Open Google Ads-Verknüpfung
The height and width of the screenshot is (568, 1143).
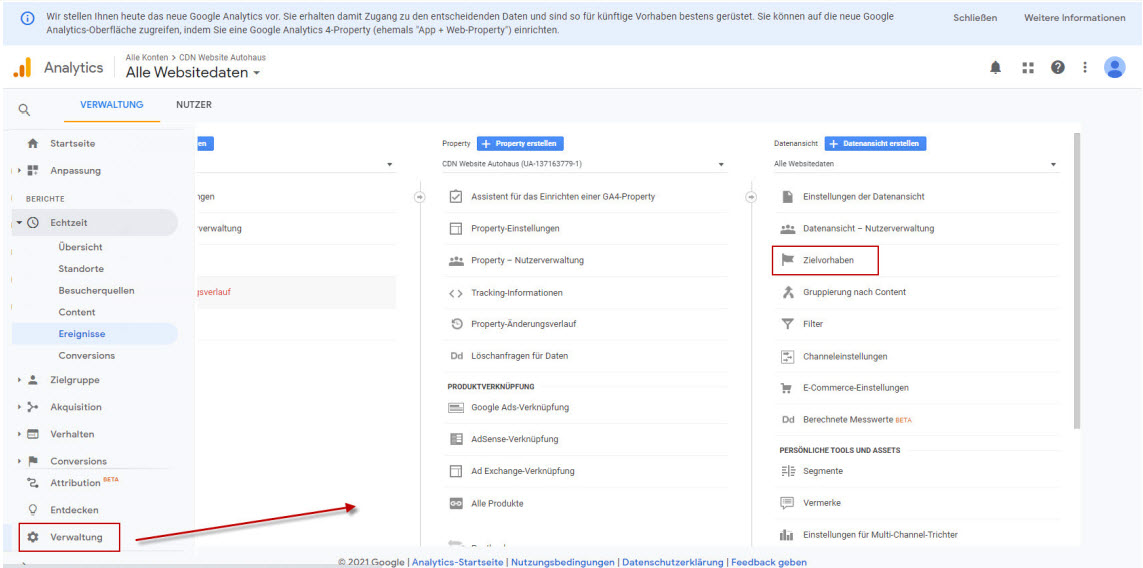pyautogui.click(x=520, y=407)
